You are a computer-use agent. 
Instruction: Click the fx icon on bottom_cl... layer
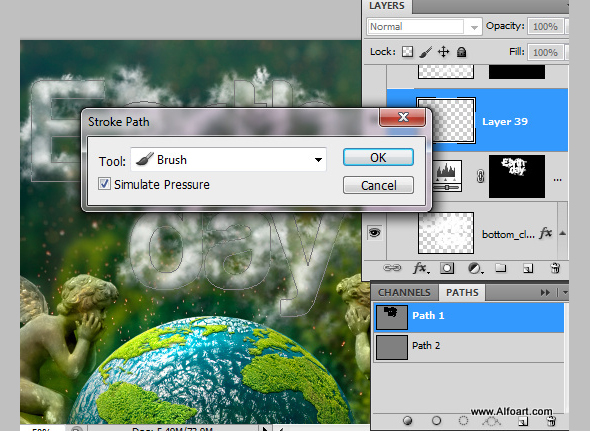(546, 233)
